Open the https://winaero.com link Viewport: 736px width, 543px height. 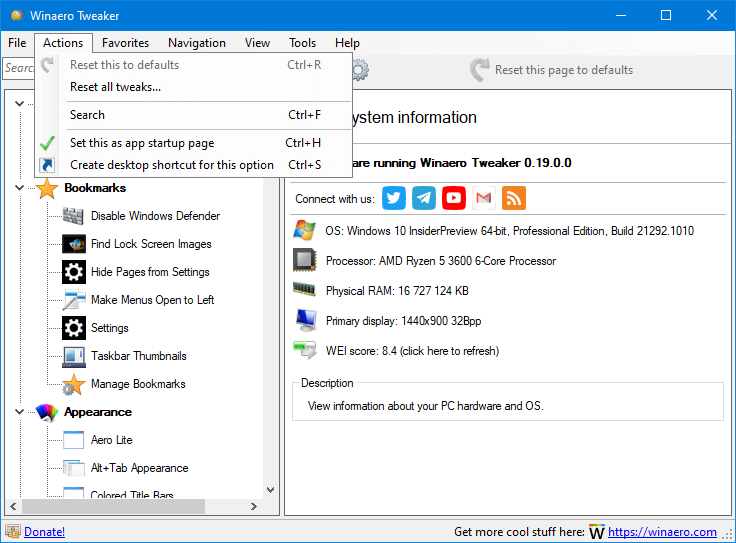click(x=662, y=532)
